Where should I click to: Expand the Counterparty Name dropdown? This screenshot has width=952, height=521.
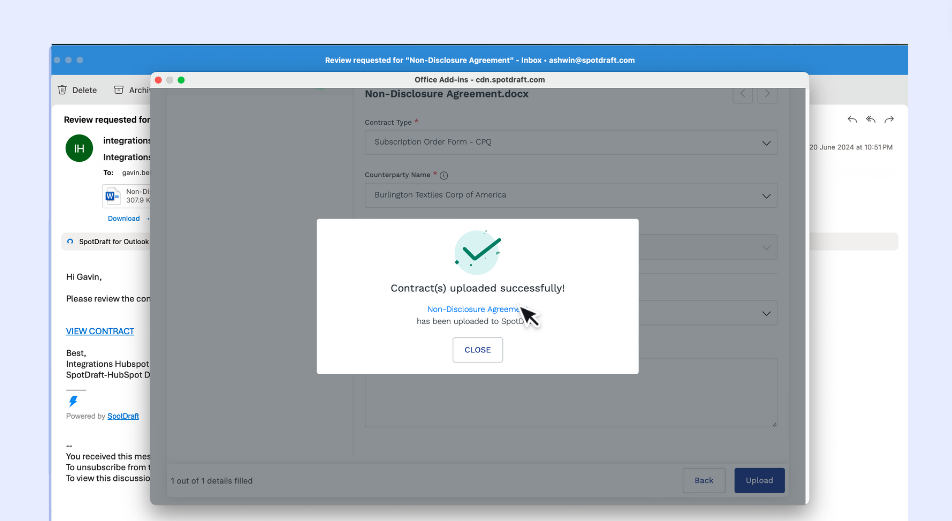coord(571,195)
